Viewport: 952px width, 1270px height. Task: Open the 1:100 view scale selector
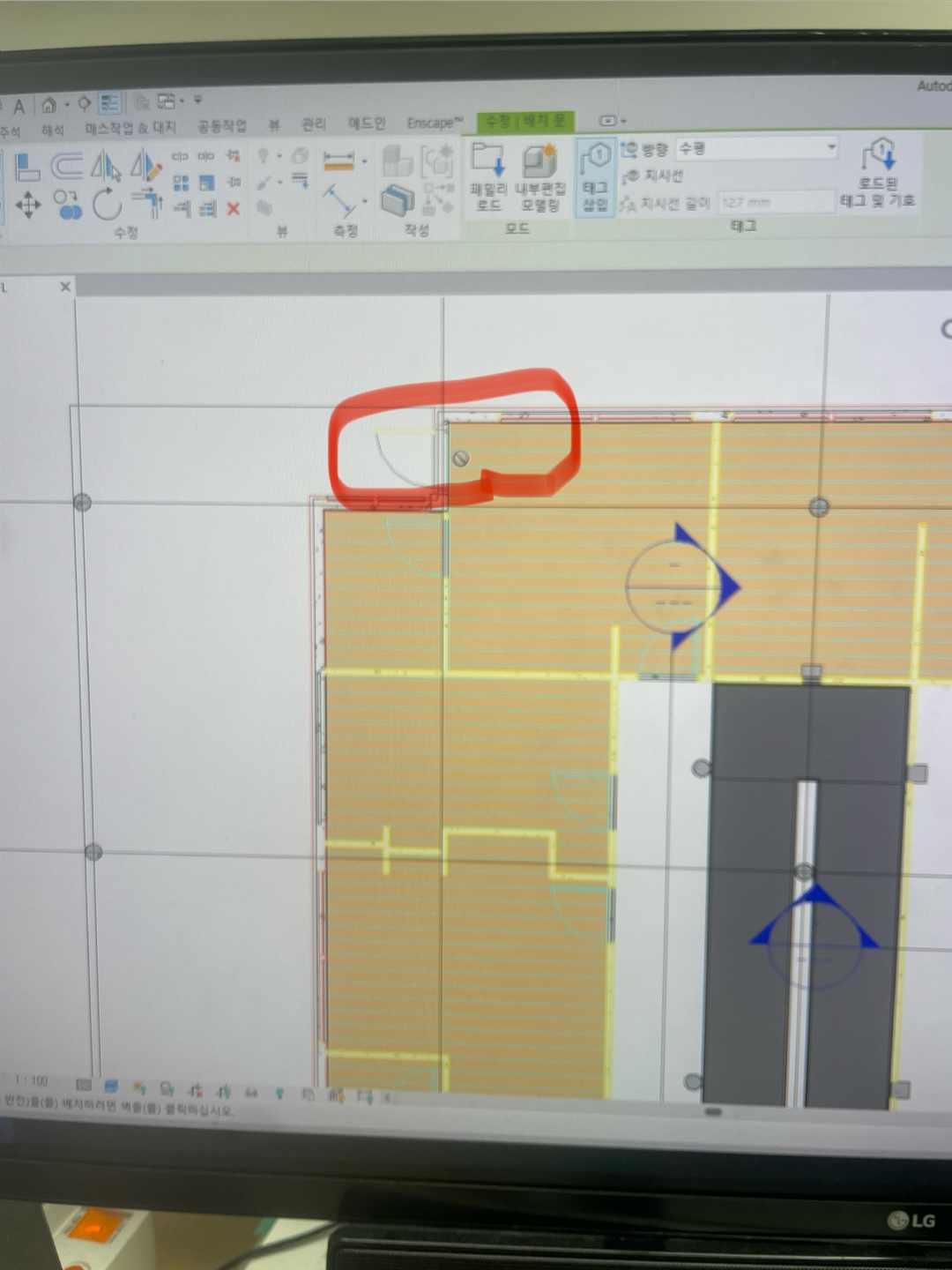(33, 1080)
